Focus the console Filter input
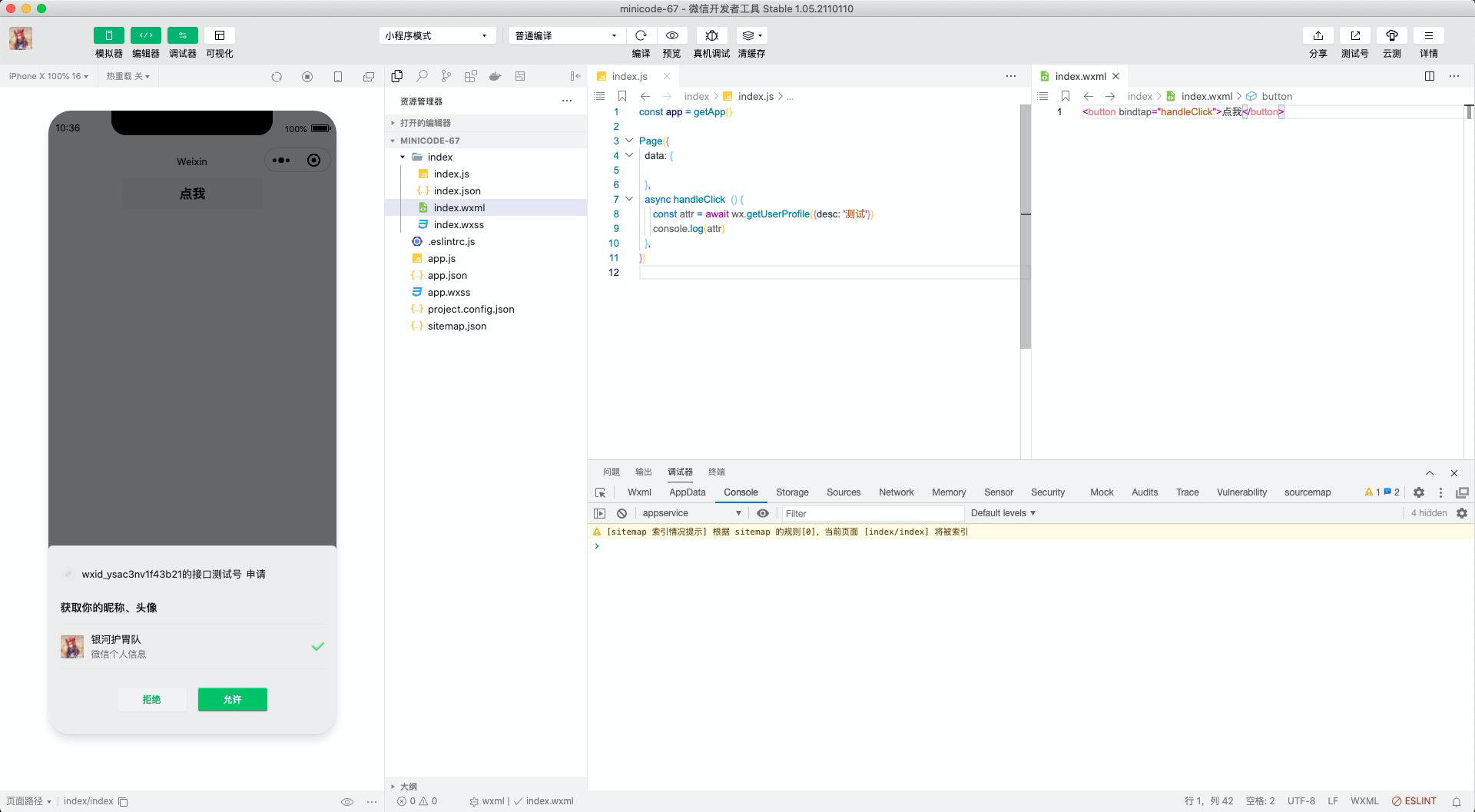Viewport: 1475px width, 812px height. 873,513
